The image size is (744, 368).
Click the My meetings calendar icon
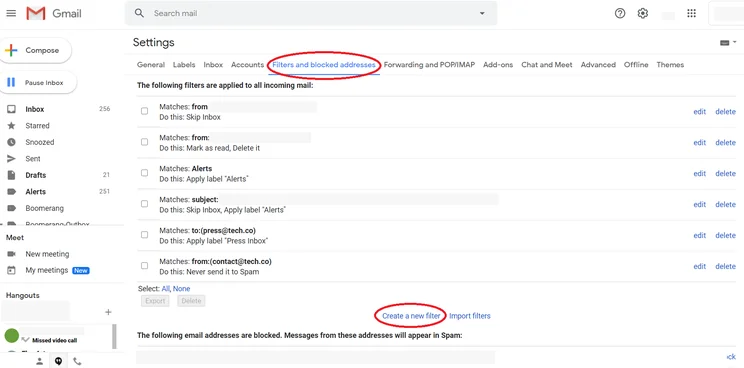pos(11,270)
